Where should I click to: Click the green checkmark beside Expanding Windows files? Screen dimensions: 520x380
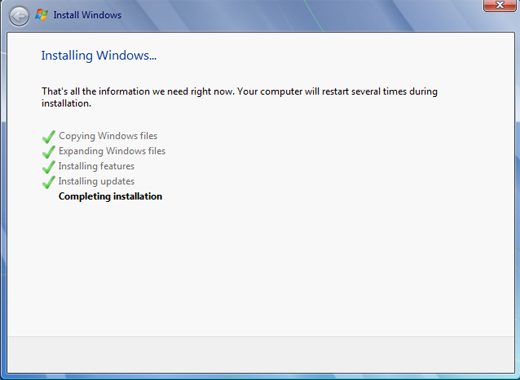[x=49, y=152]
